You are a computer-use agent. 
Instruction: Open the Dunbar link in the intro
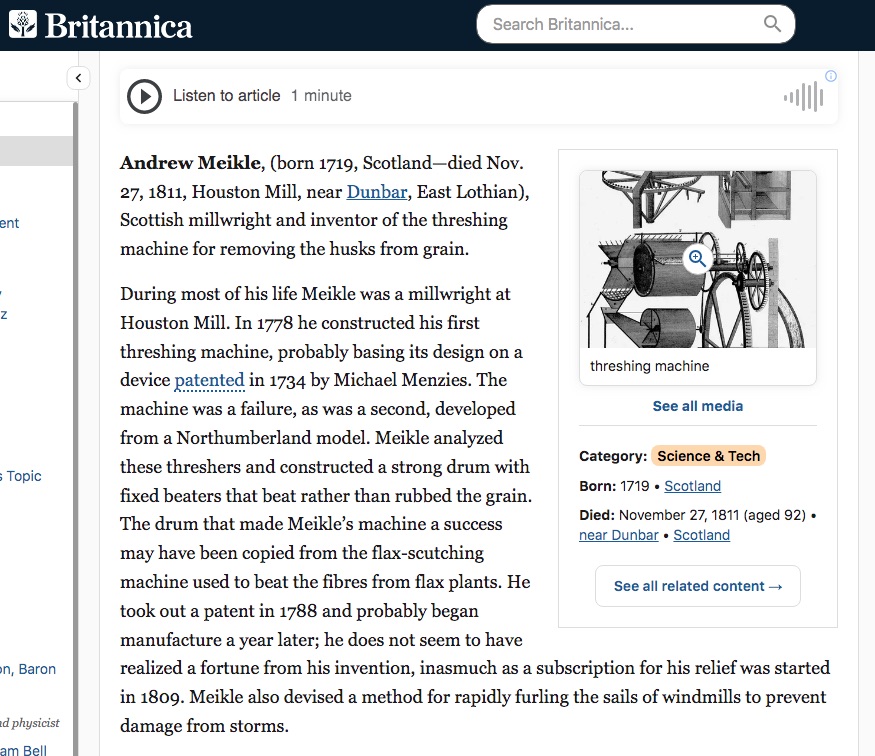pyautogui.click(x=377, y=192)
